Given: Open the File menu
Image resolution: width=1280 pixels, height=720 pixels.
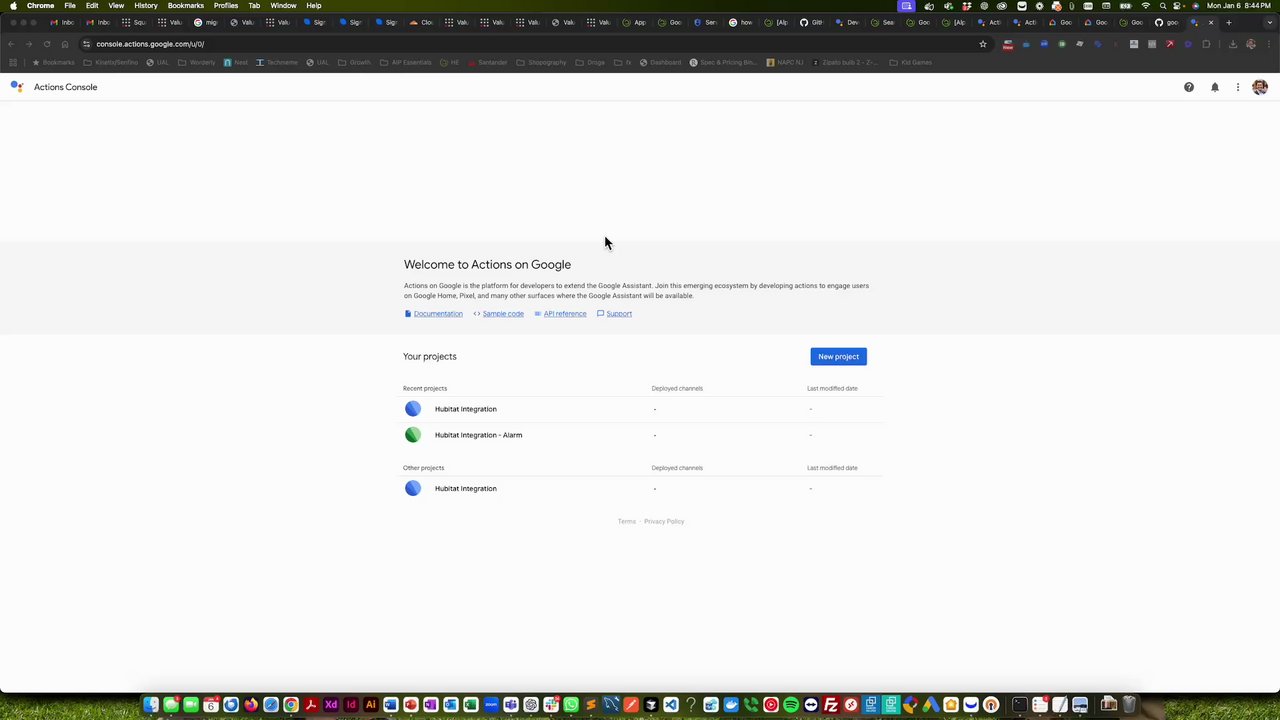Looking at the screenshot, I should pyautogui.click(x=70, y=6).
